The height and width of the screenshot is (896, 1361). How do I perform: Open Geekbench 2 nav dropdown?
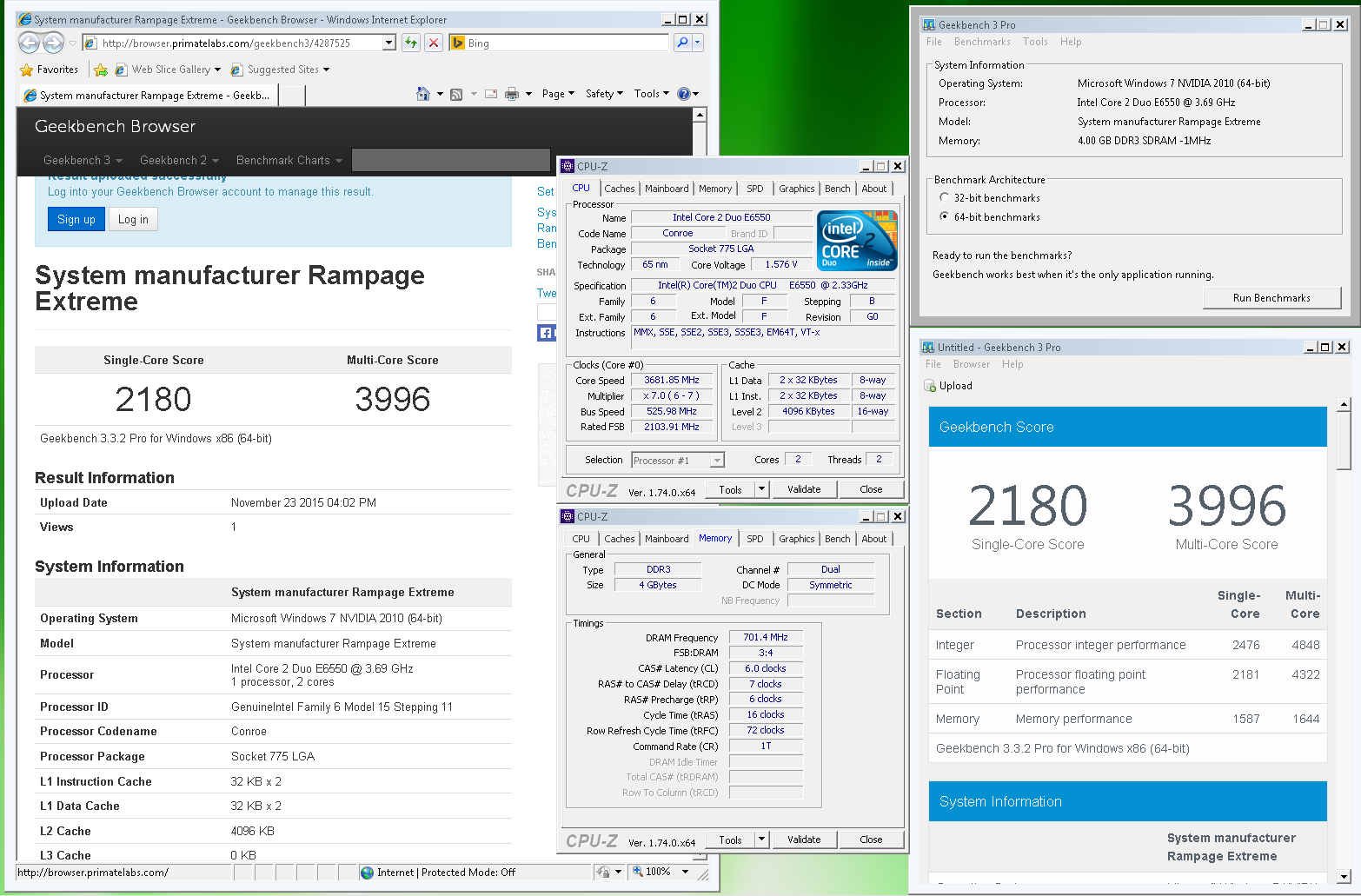179,161
